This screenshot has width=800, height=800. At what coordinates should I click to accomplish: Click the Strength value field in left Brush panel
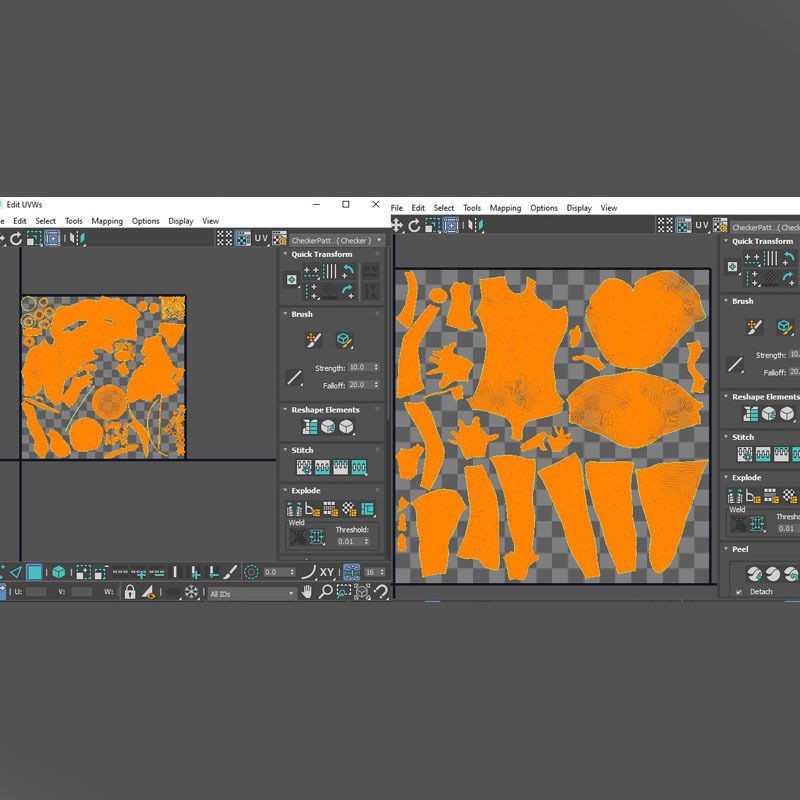pyautogui.click(x=360, y=367)
